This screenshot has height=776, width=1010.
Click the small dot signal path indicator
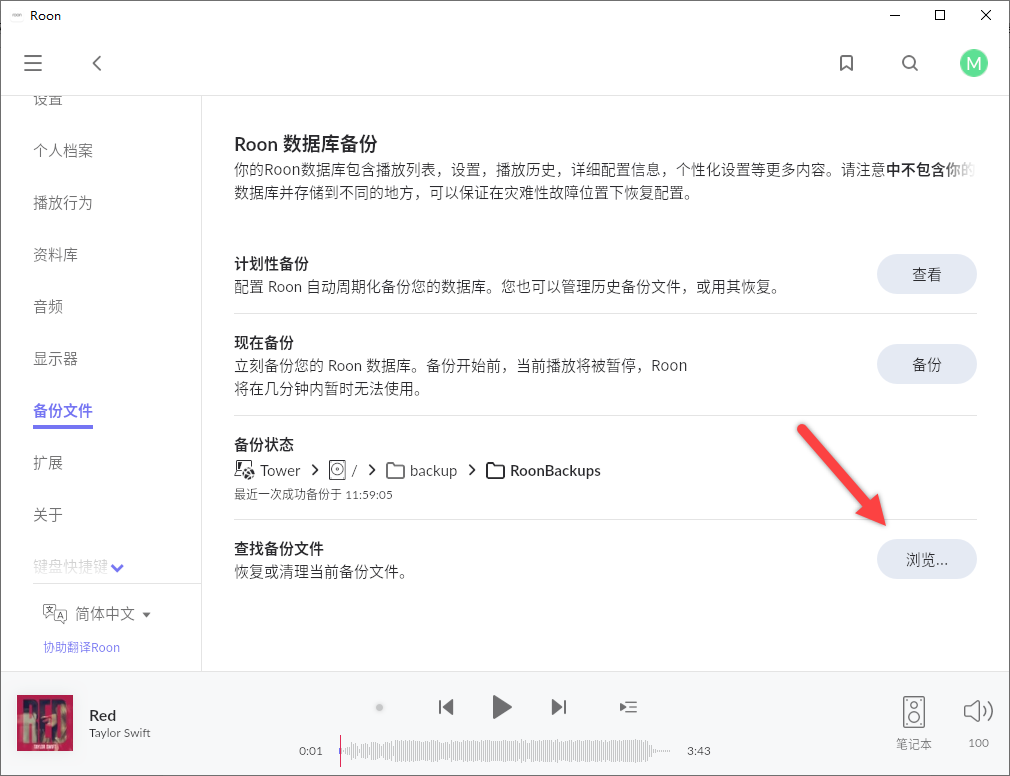pos(379,707)
